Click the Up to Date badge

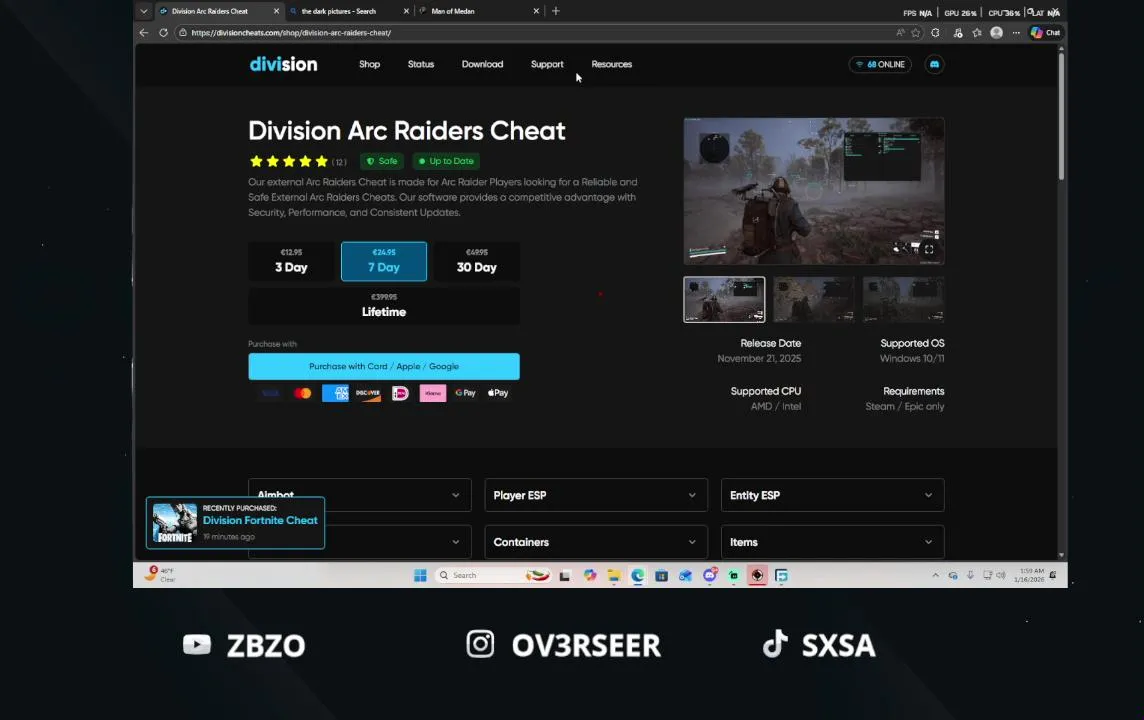pyautogui.click(x=446, y=161)
